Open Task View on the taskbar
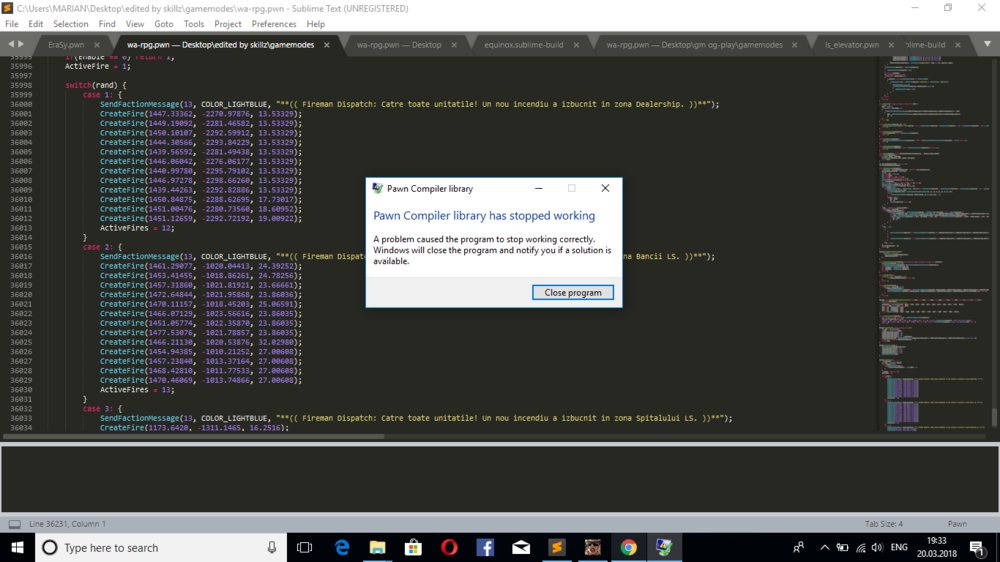Image resolution: width=1000 pixels, height=562 pixels. pos(305,547)
